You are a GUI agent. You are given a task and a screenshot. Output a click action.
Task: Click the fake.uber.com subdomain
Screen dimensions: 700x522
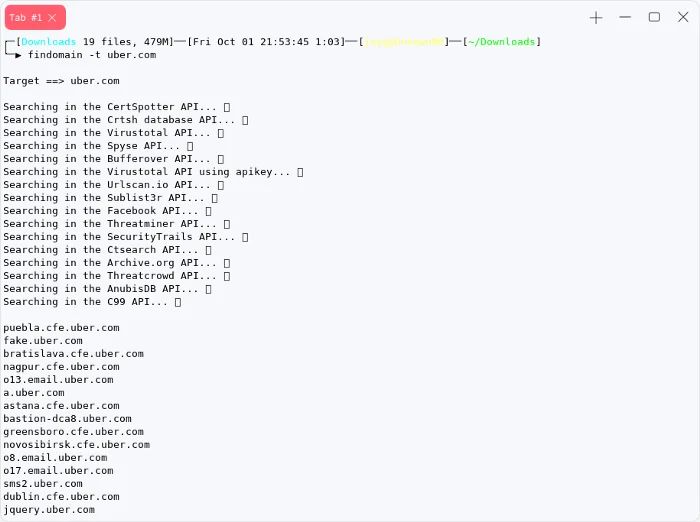point(43,341)
